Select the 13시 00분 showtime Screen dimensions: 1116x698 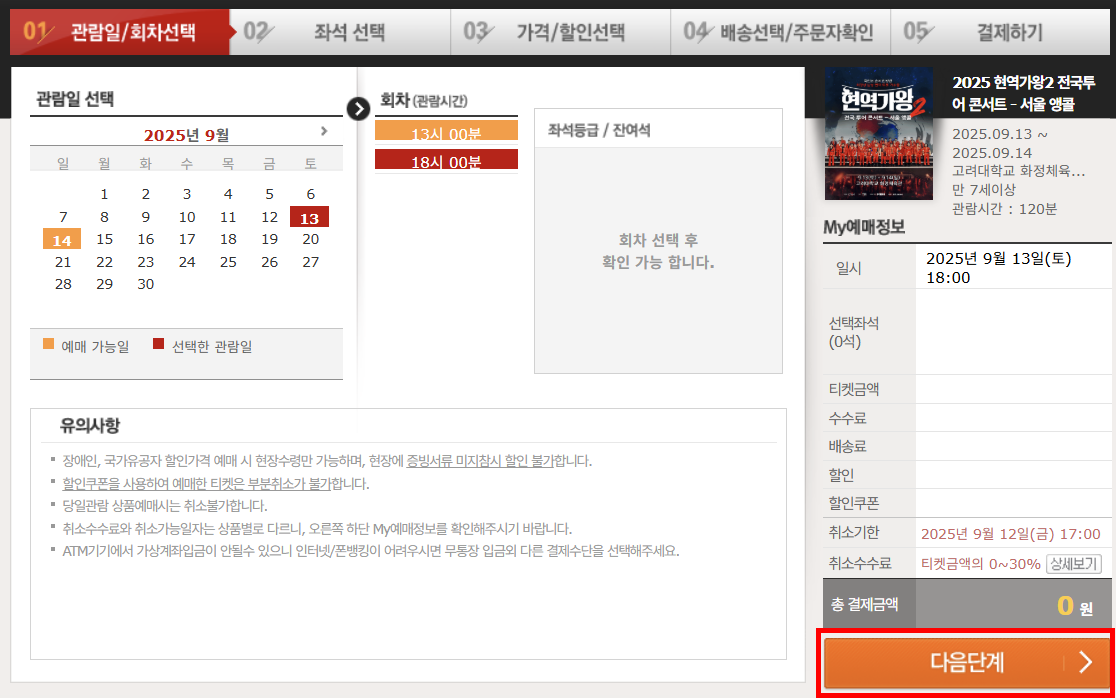click(x=446, y=131)
